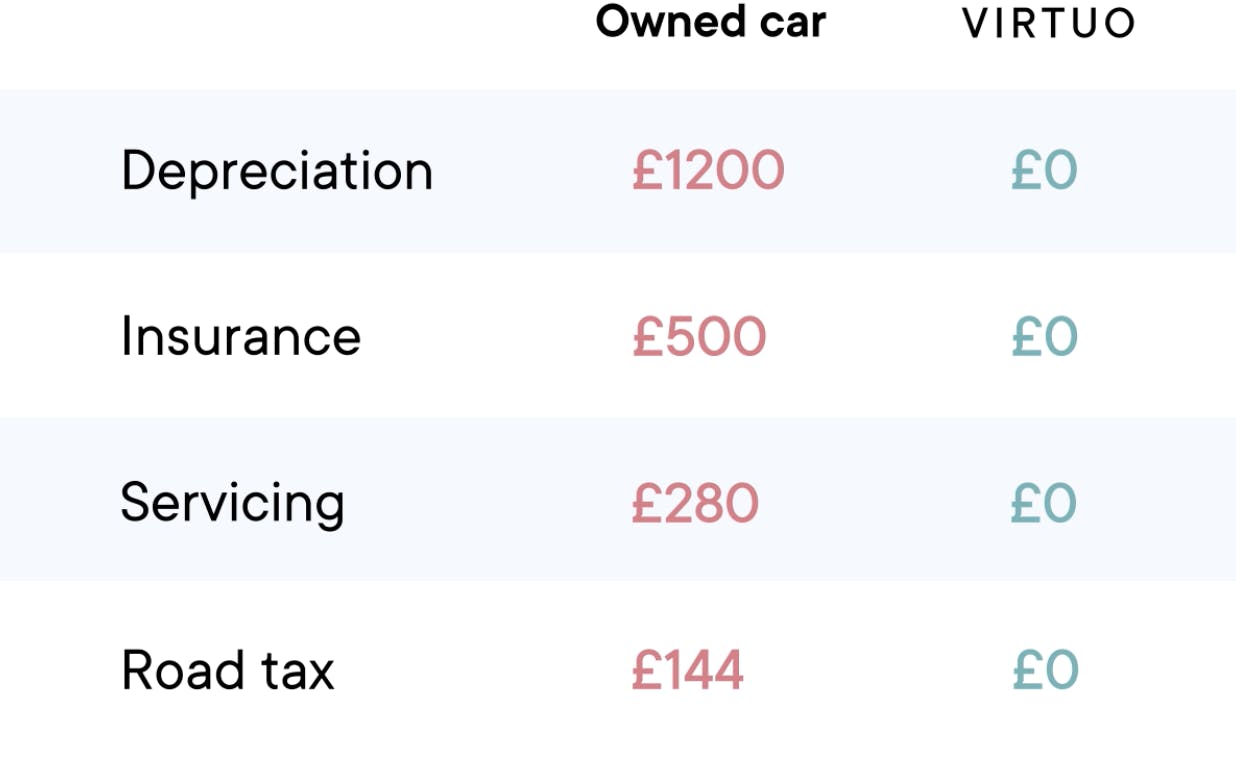Select the Insurance row label
The height and width of the screenshot is (773, 1236).
[240, 336]
